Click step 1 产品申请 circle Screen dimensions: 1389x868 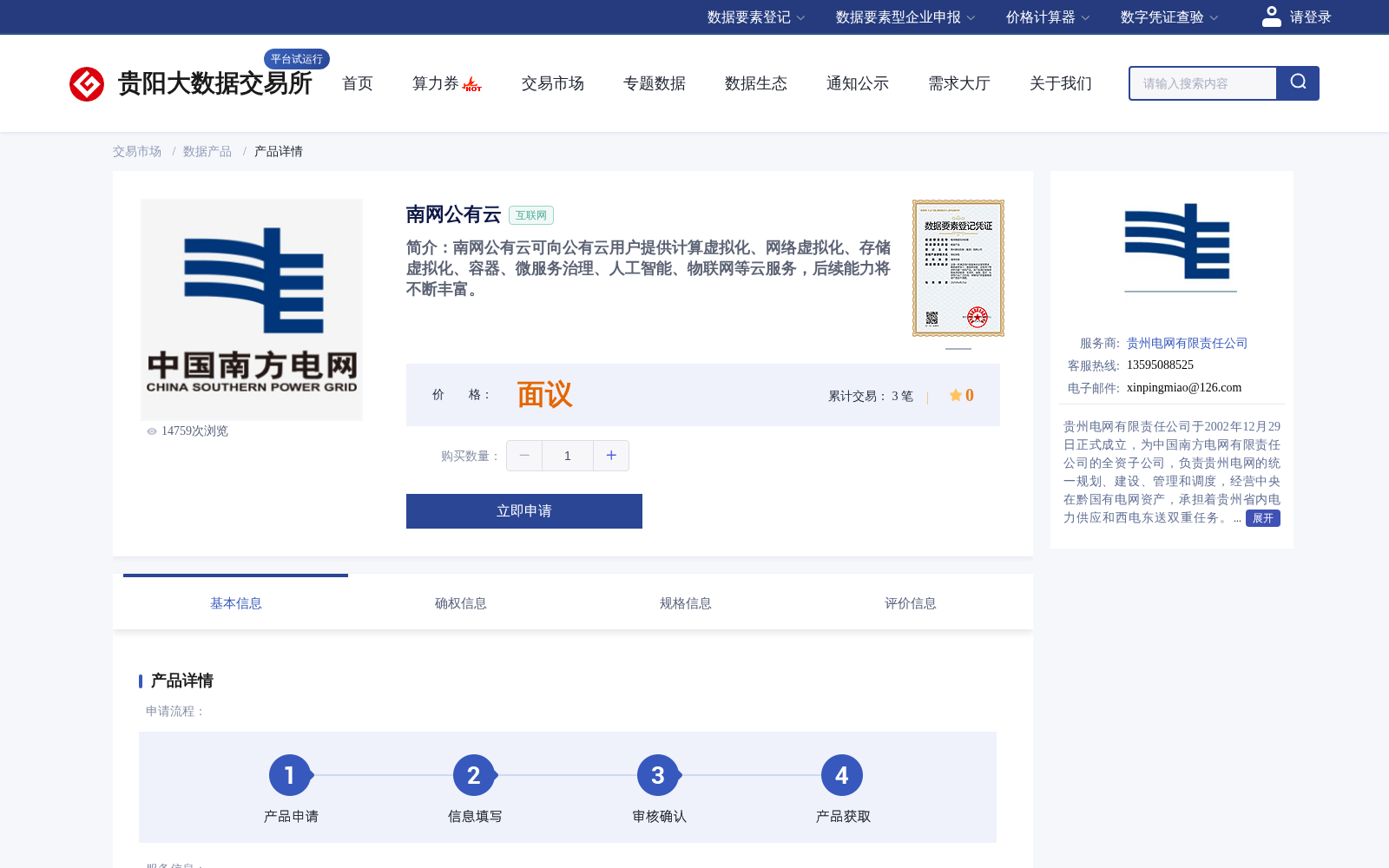click(290, 775)
